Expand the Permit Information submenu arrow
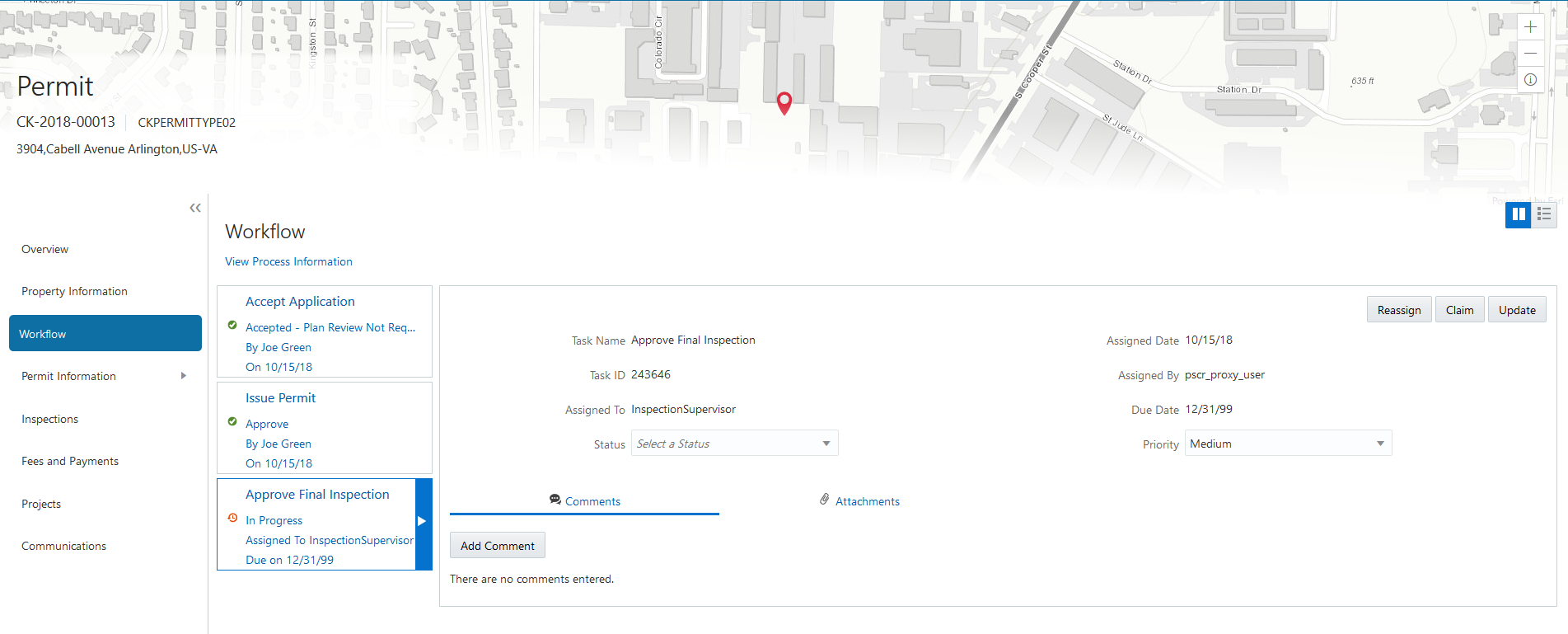 [184, 376]
